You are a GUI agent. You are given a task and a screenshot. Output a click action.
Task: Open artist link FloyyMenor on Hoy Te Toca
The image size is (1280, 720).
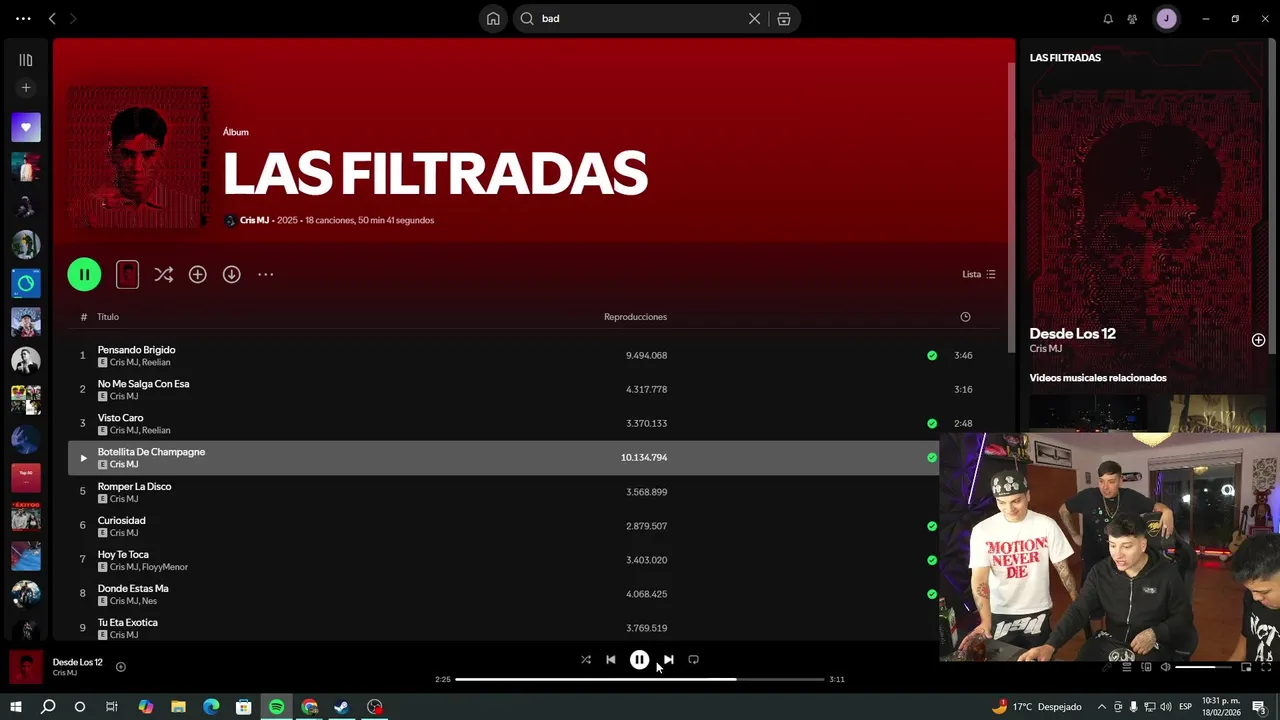coord(165,567)
